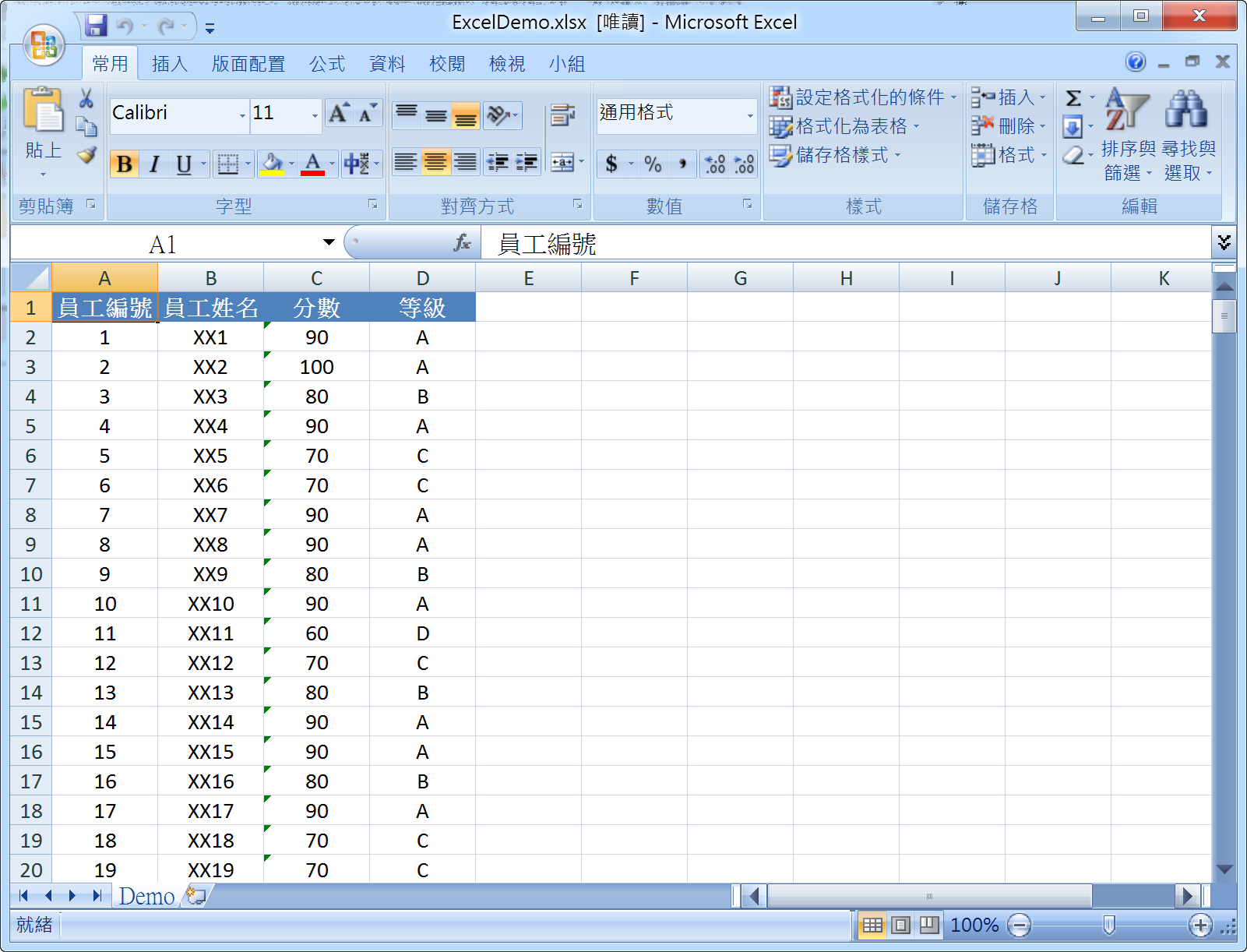Insert a new worksheet tab icon next to Demo
Image resolution: width=1247 pixels, height=952 pixels.
coord(196,896)
